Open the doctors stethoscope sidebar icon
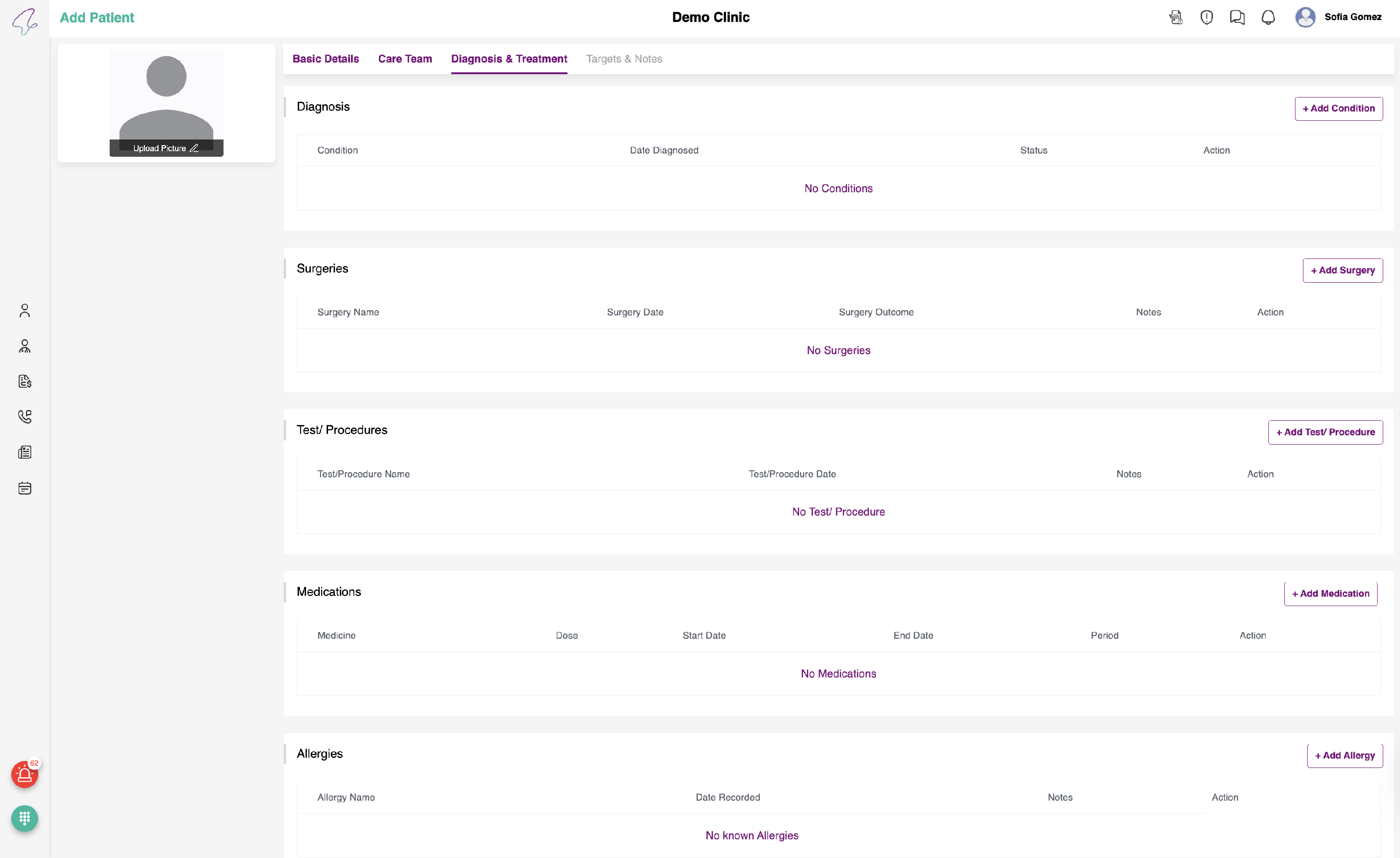 pos(24,346)
